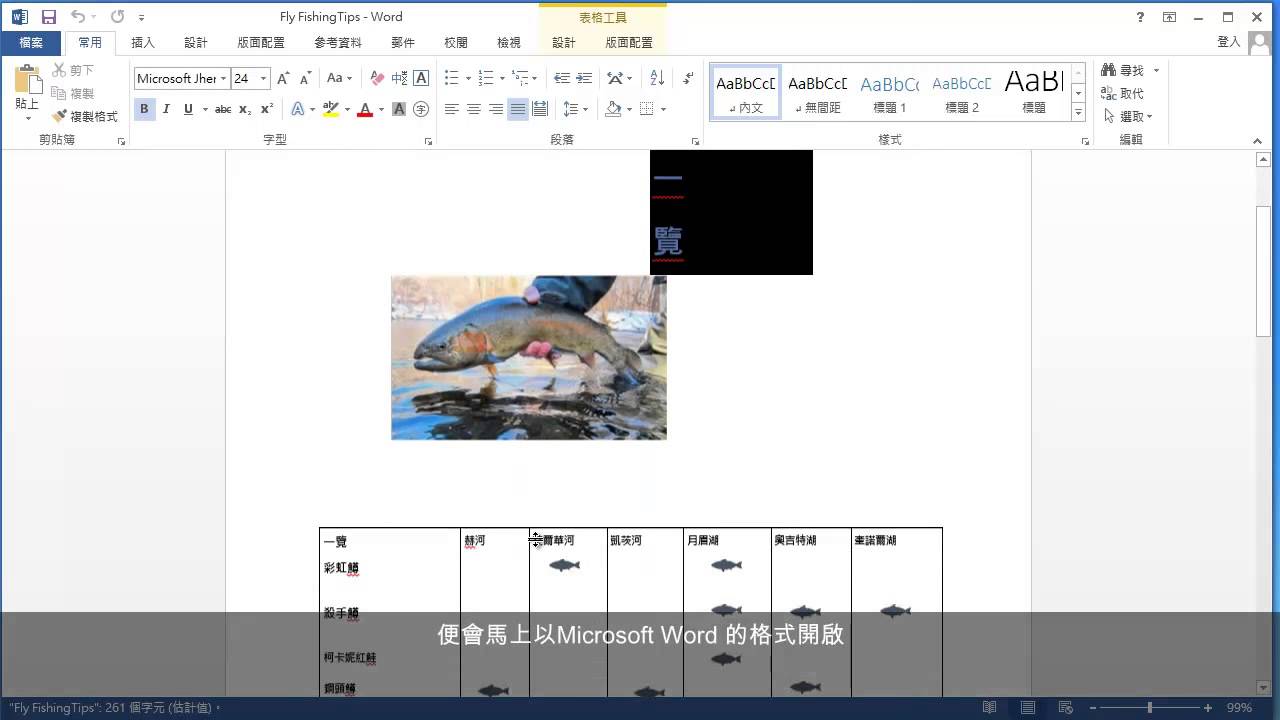
Task: Clear all formatting with eraser icon
Action: pos(377,78)
